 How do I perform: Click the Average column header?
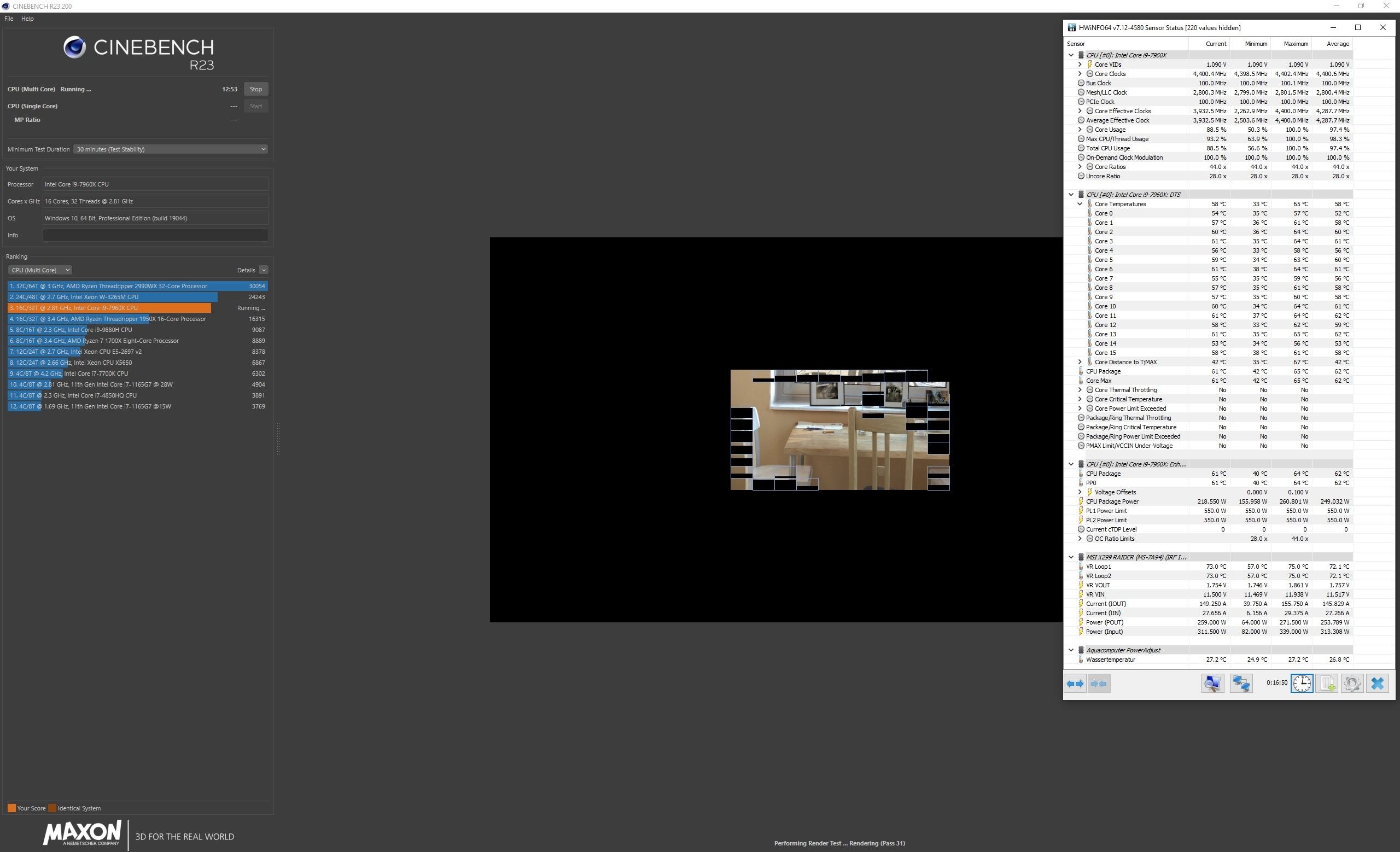click(1331, 44)
